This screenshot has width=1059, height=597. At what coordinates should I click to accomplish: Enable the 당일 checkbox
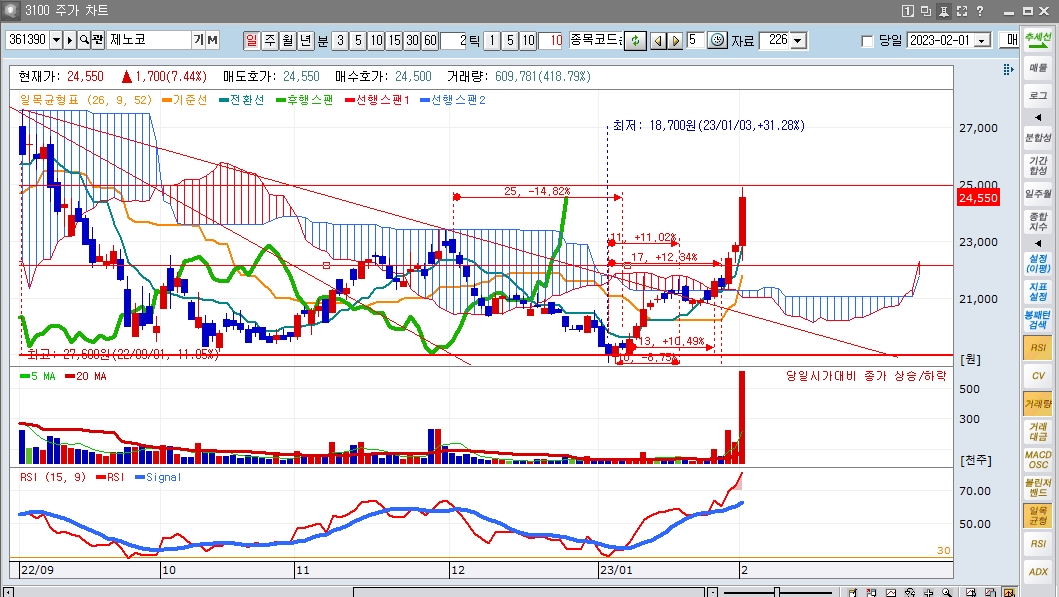(x=867, y=41)
